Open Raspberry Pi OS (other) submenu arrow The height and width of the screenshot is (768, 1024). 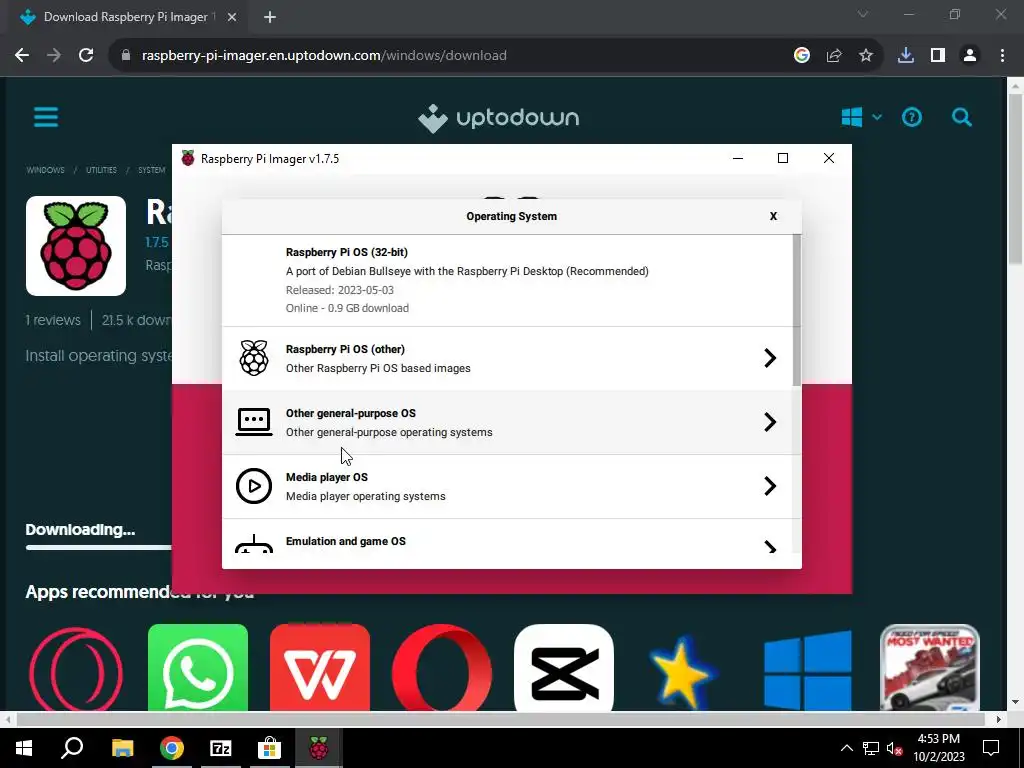[770, 358]
